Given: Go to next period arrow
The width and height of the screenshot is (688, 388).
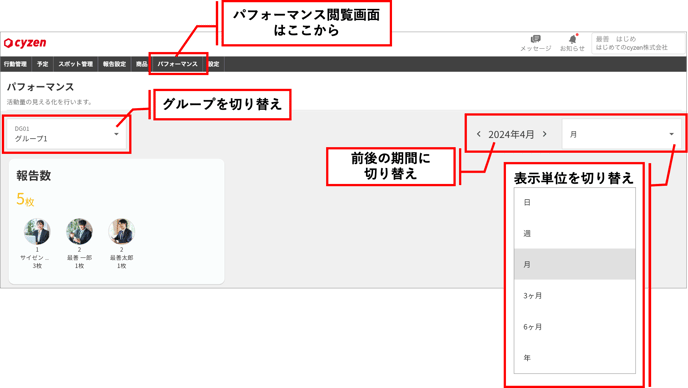Looking at the screenshot, I should [x=545, y=134].
